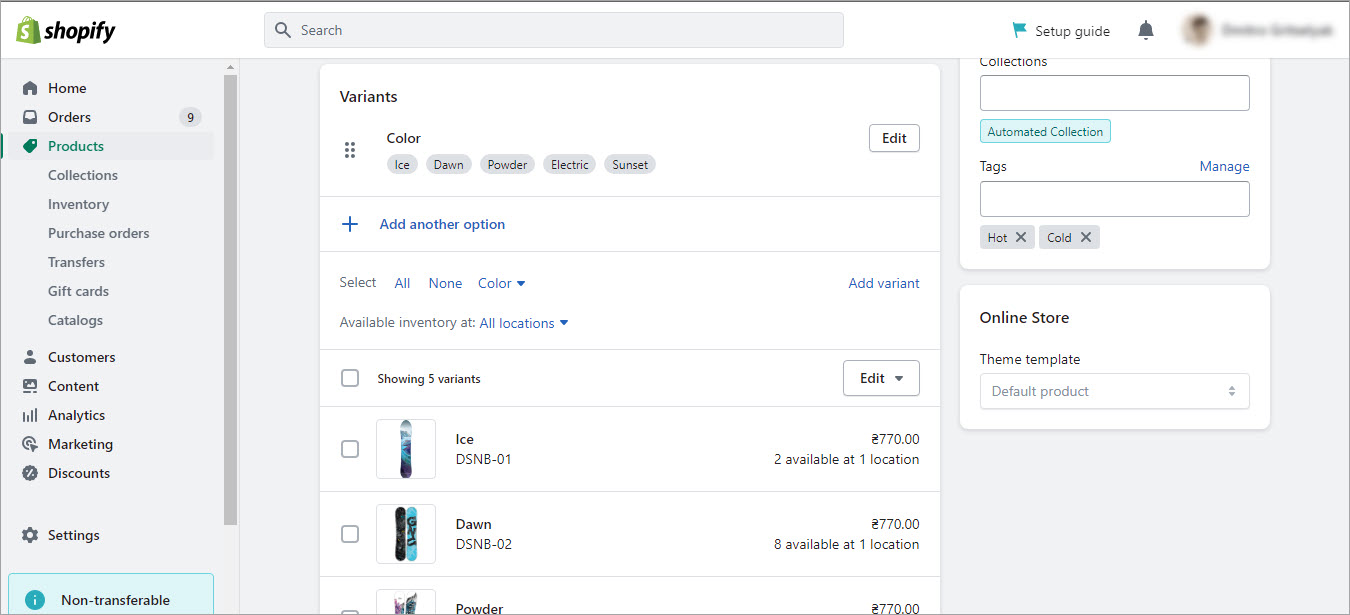Open notifications bell
Image resolution: width=1350 pixels, height=615 pixels.
[1146, 30]
